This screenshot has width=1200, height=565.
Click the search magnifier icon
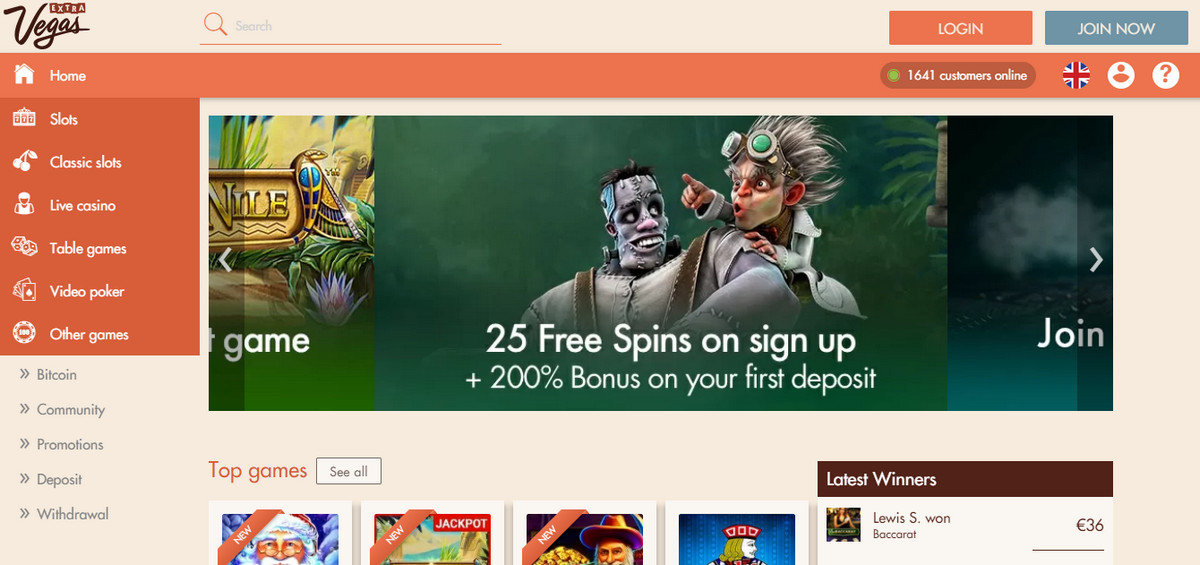click(x=215, y=25)
